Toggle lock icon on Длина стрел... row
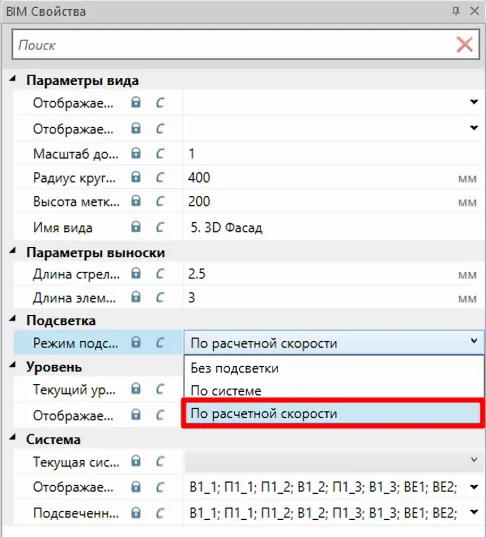The width and height of the screenshot is (486, 537). (136, 273)
